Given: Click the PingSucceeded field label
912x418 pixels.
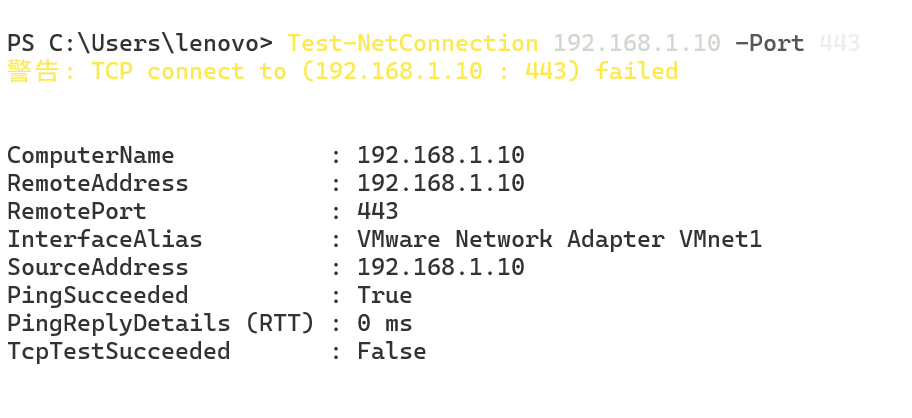Looking at the screenshot, I should tap(97, 296).
